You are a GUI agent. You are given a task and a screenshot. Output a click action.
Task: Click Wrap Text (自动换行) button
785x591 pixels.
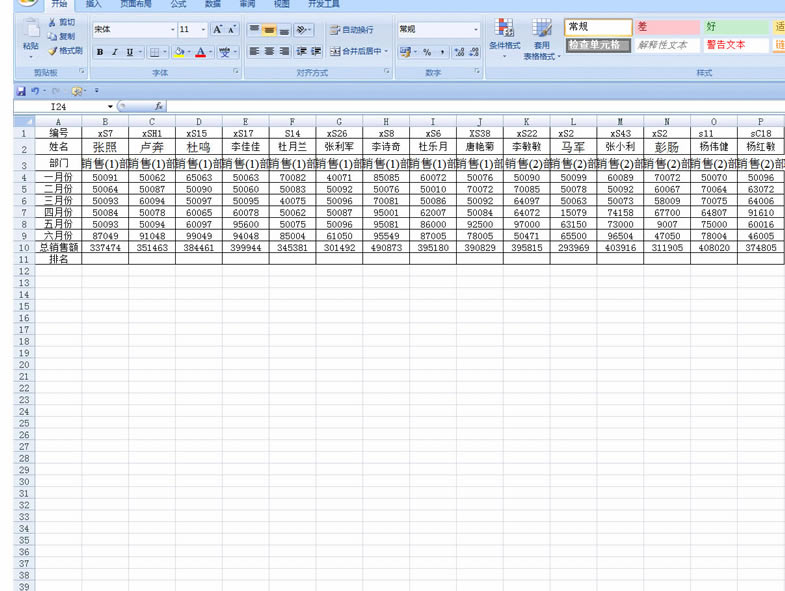click(x=351, y=30)
